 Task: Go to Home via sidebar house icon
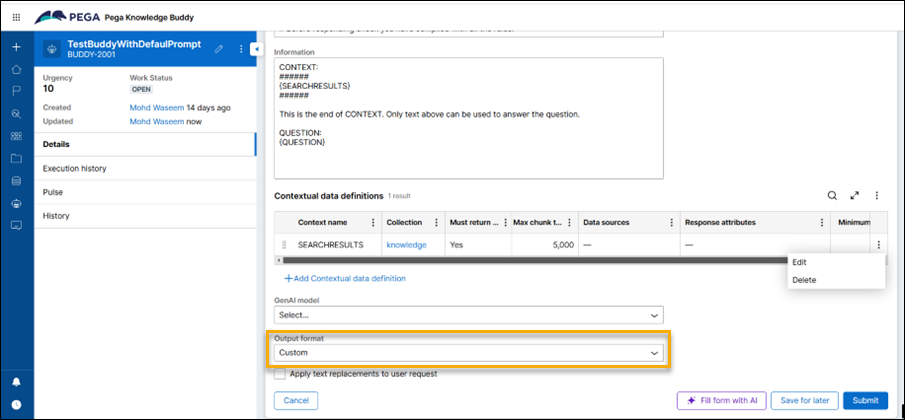16,70
